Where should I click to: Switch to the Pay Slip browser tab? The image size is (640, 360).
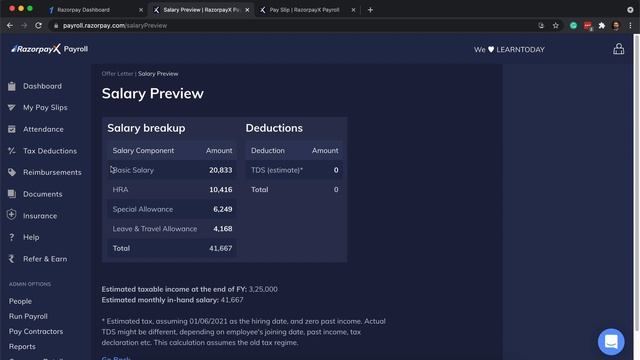[x=307, y=10]
